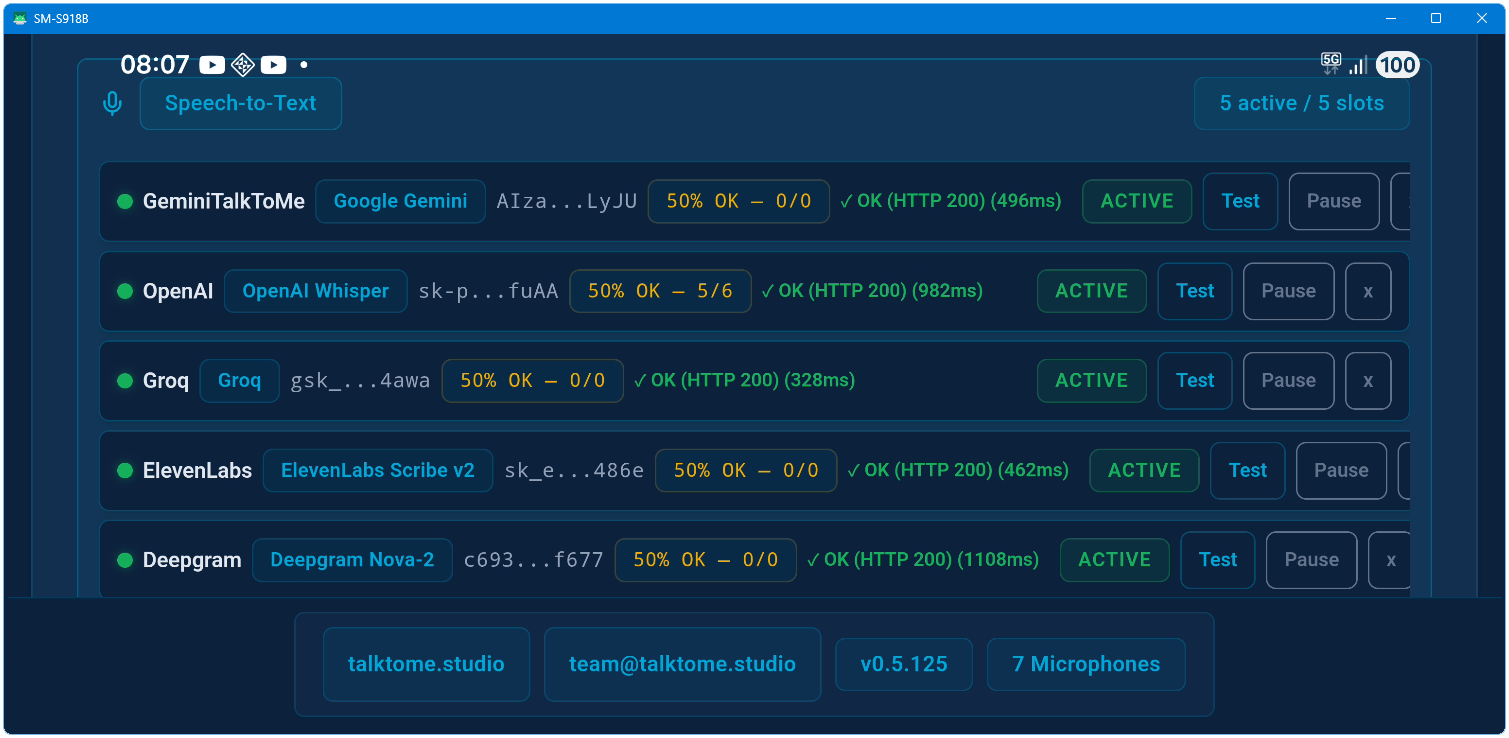The height and width of the screenshot is (738, 1509).
Task: Remove the Deepgram row using x
Action: pyautogui.click(x=1390, y=560)
